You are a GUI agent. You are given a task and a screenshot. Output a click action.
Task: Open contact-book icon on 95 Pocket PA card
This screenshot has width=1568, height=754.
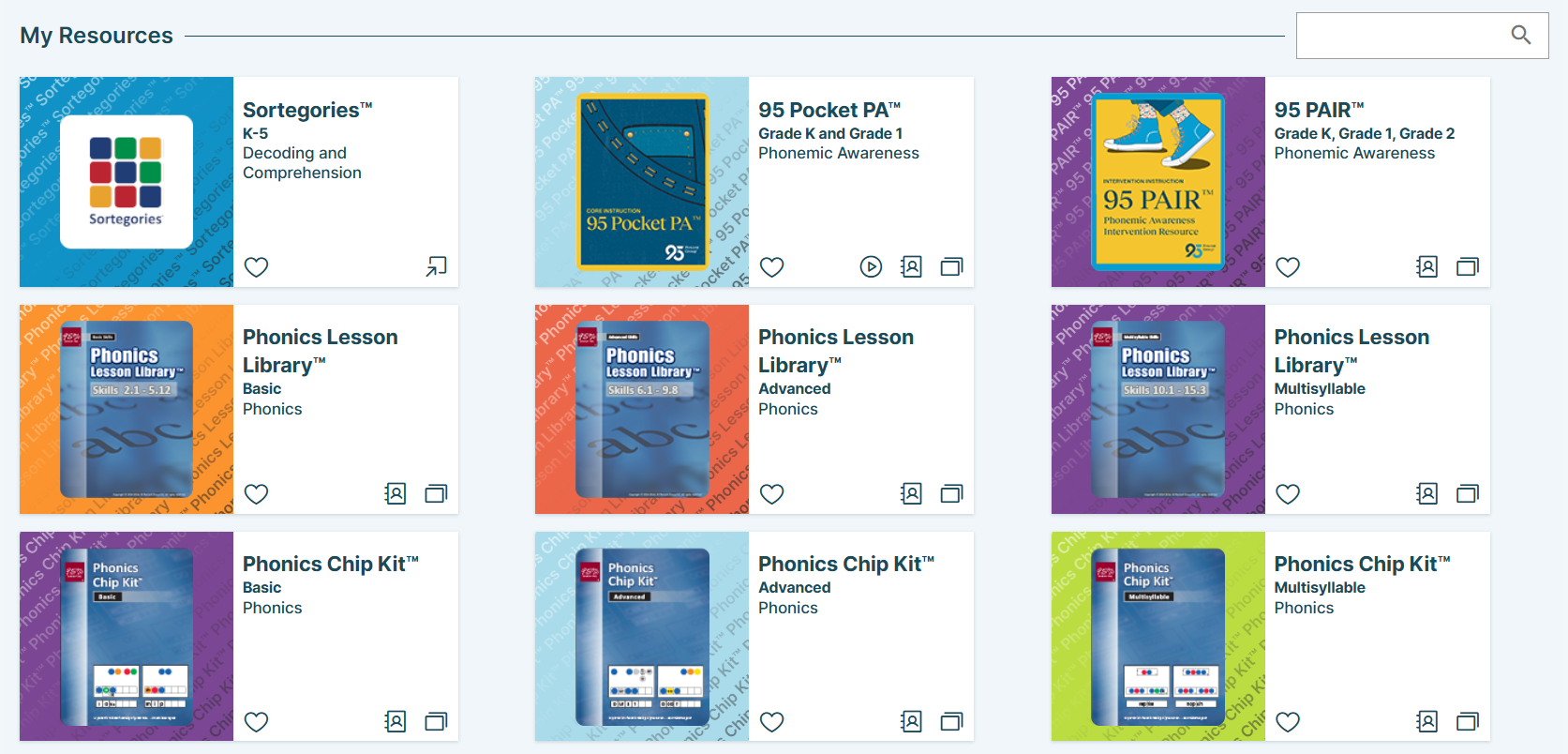[911, 266]
